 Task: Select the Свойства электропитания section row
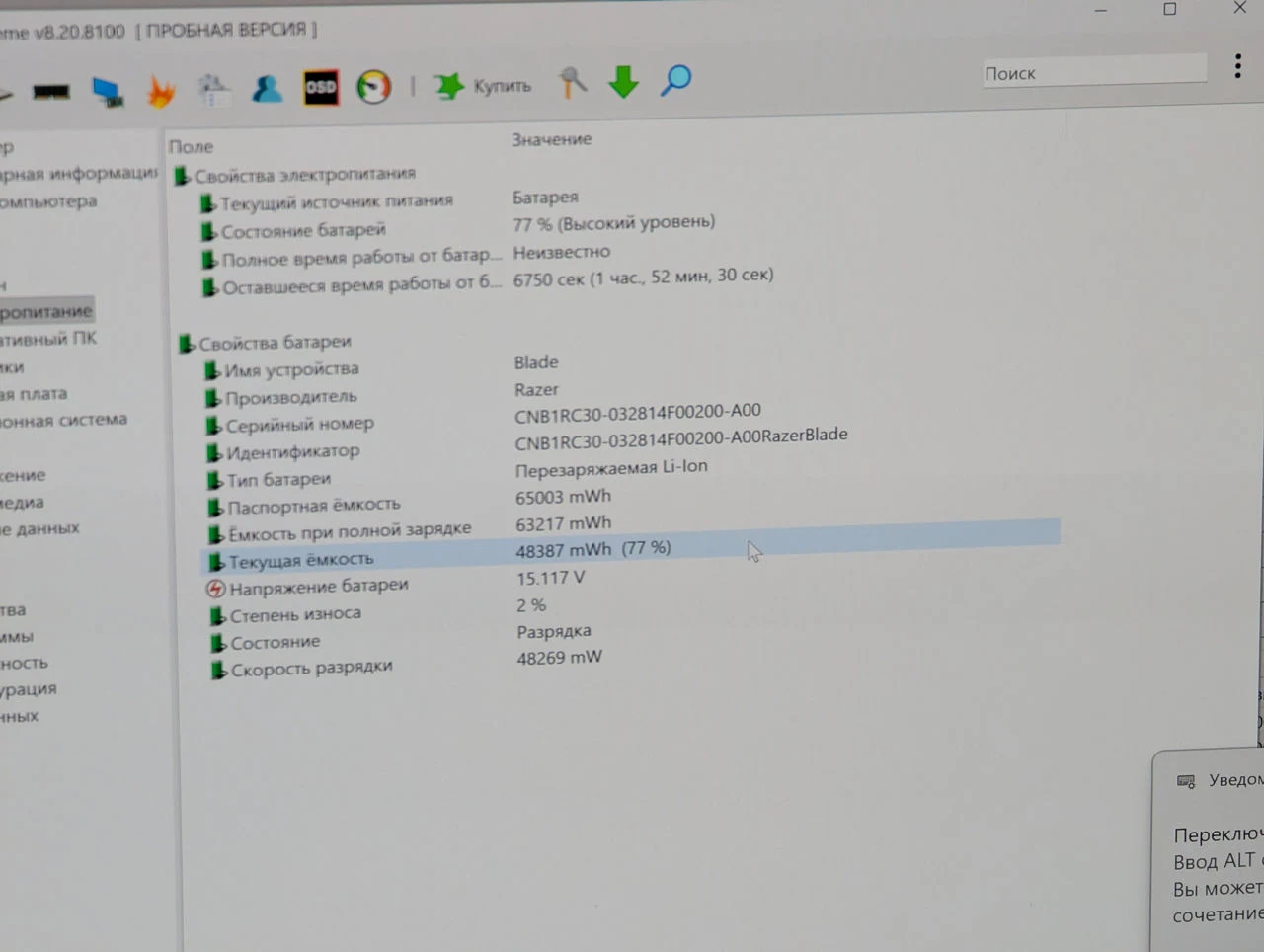(295, 175)
